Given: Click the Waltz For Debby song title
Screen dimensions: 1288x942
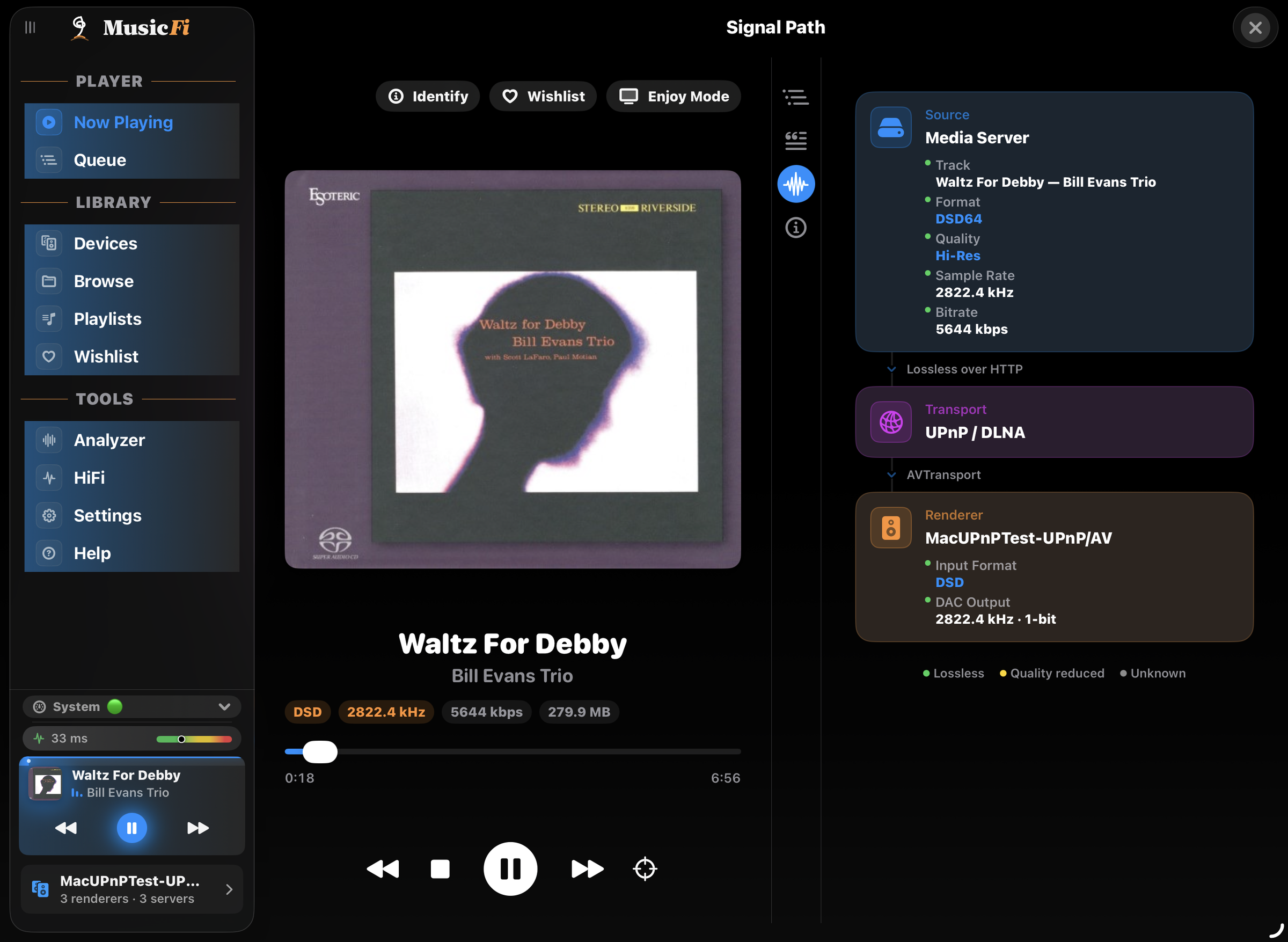Looking at the screenshot, I should (x=513, y=644).
